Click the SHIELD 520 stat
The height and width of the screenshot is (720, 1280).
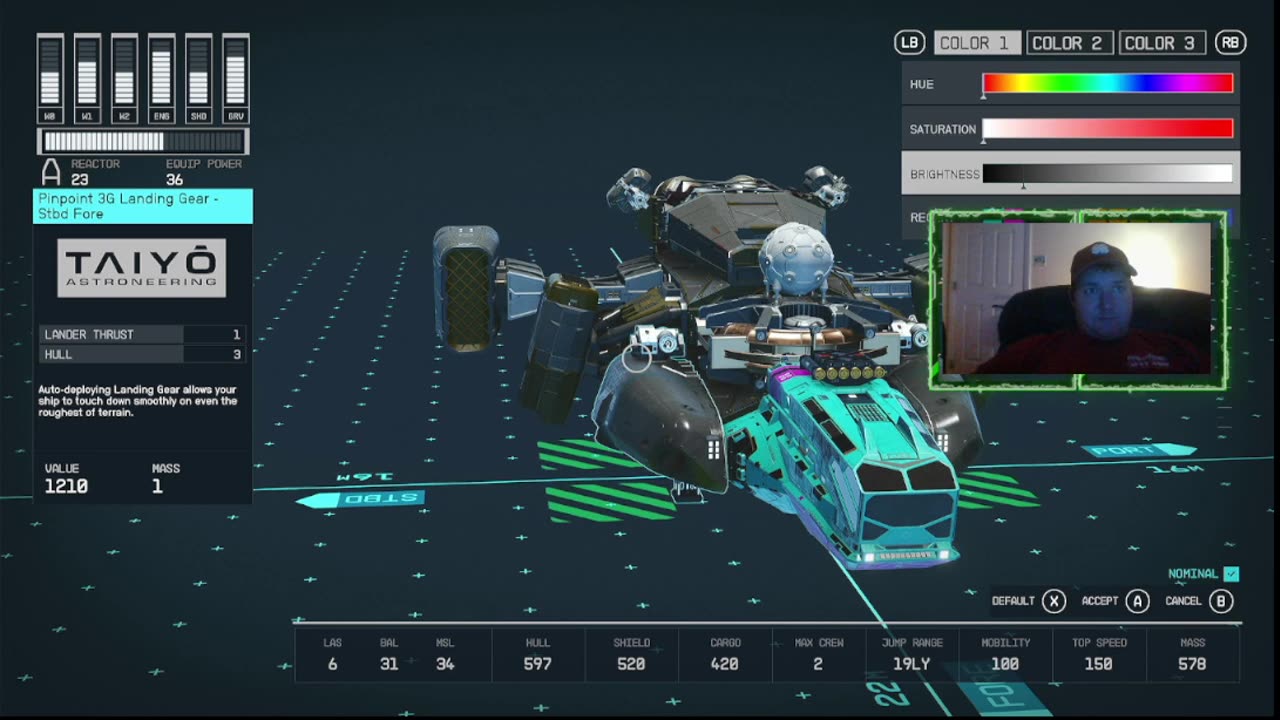click(x=631, y=654)
